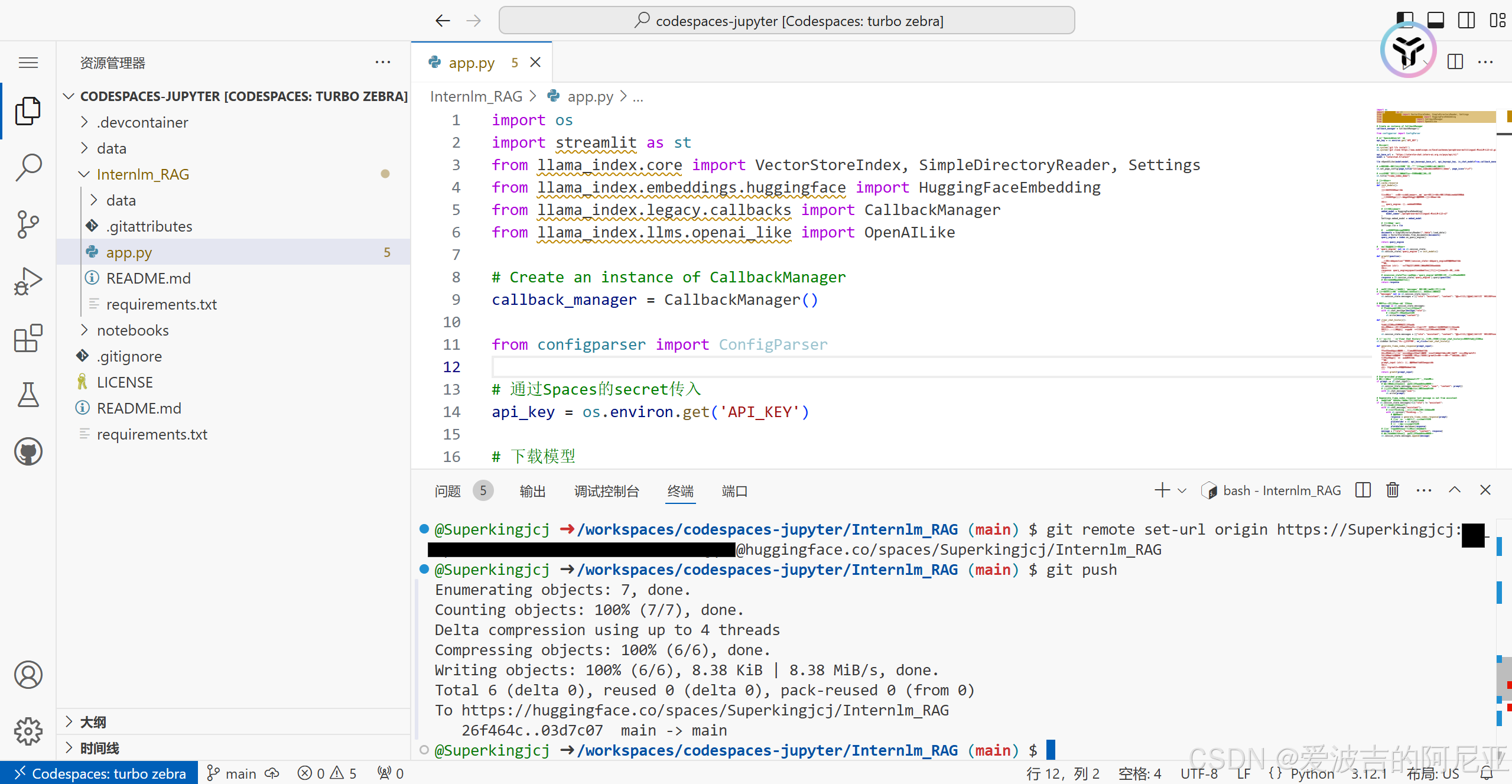
Task: Open the Search view in the activity bar
Action: 28,167
